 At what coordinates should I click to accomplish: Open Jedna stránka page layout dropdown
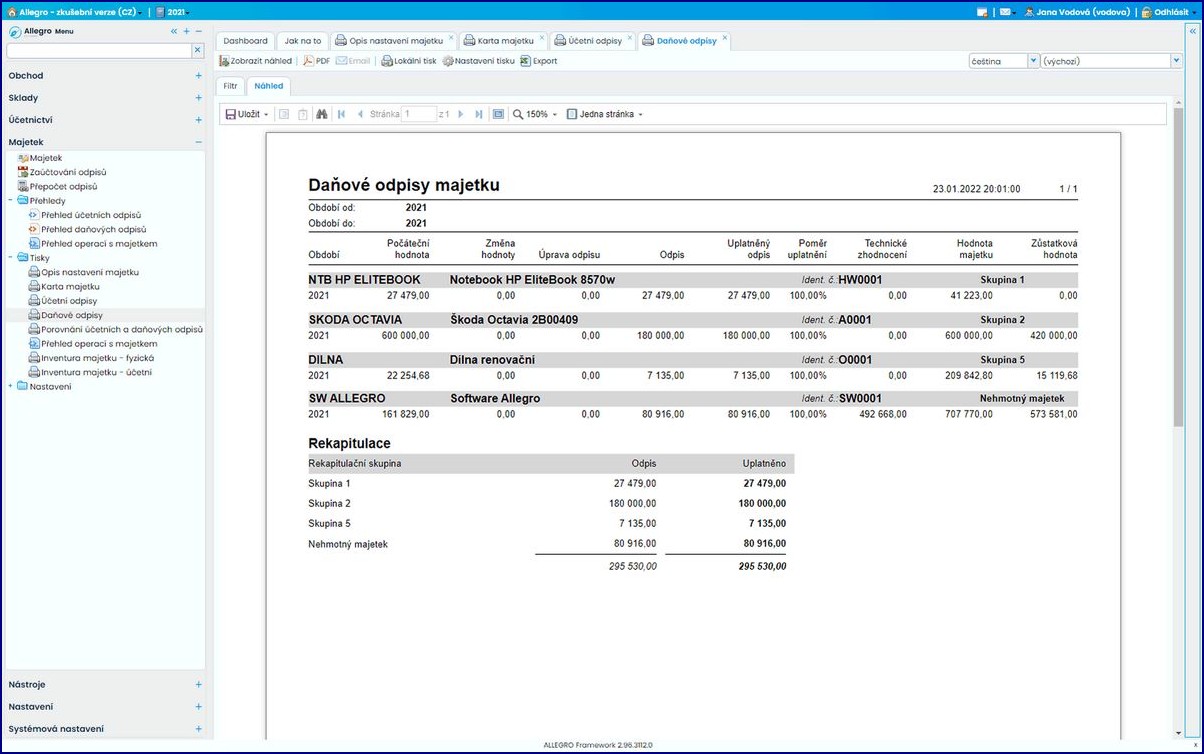604,114
